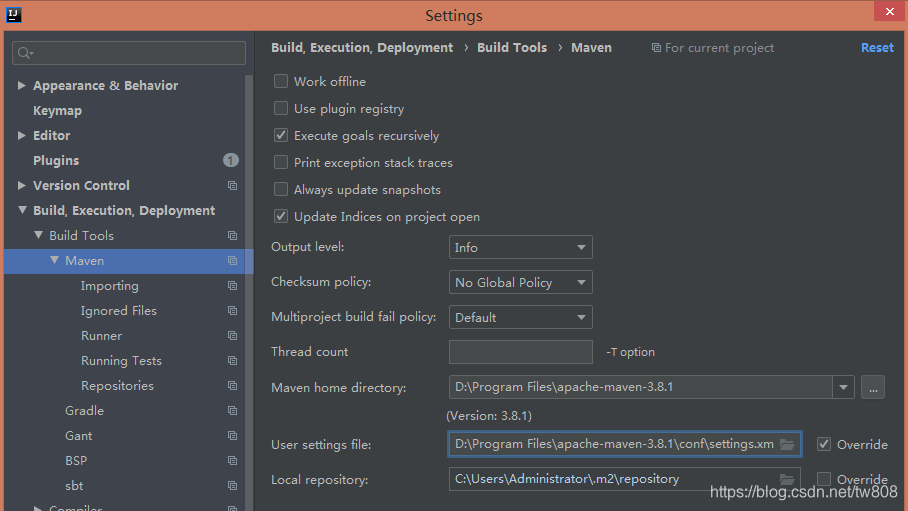Viewport: 908px width, 511px height.
Task: Expand Version Control section arrow
Action: 21,185
